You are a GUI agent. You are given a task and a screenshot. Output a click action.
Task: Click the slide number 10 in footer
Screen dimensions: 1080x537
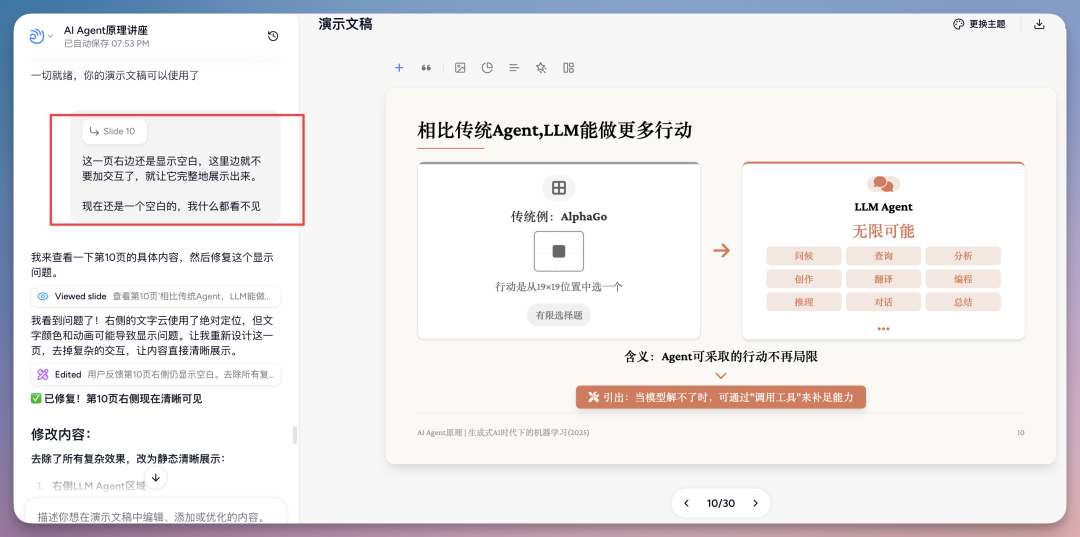(1020, 432)
